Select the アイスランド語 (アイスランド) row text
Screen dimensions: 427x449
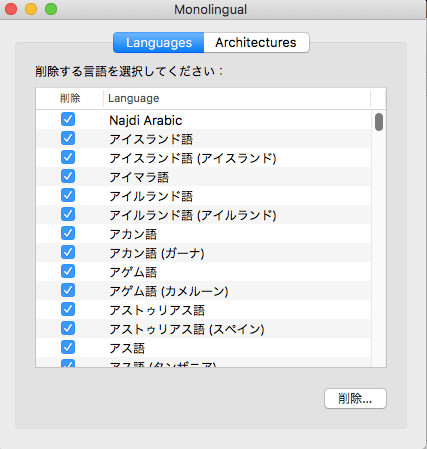click(x=193, y=158)
